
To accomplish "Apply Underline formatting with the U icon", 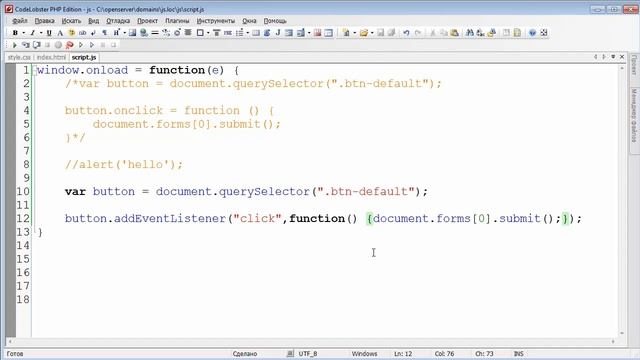I will [49, 33].
